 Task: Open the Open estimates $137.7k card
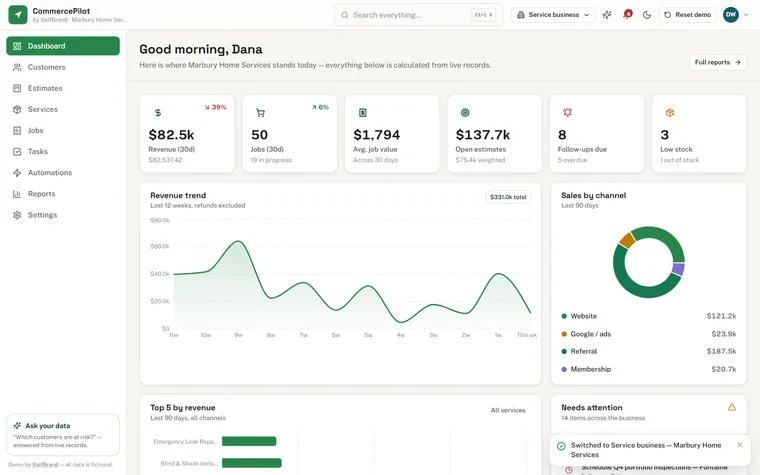pyautogui.click(x=494, y=133)
